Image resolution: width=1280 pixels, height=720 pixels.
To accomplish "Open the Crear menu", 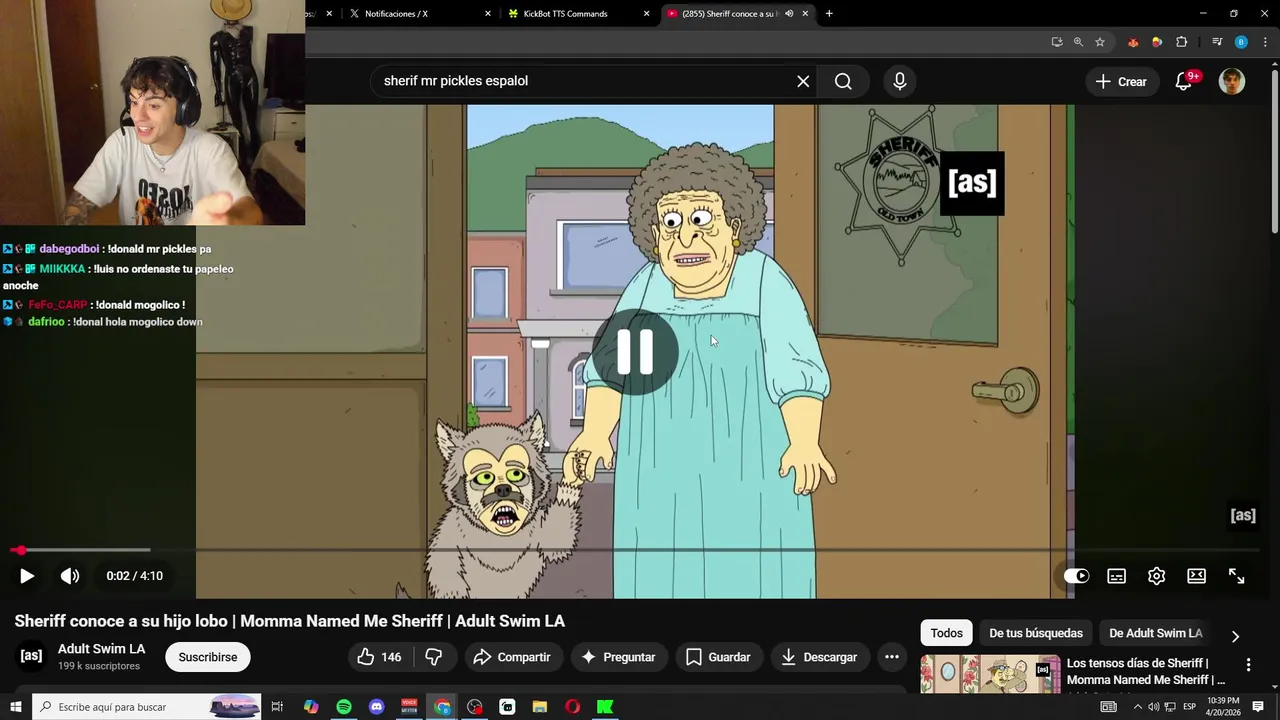I will pyautogui.click(x=1121, y=82).
